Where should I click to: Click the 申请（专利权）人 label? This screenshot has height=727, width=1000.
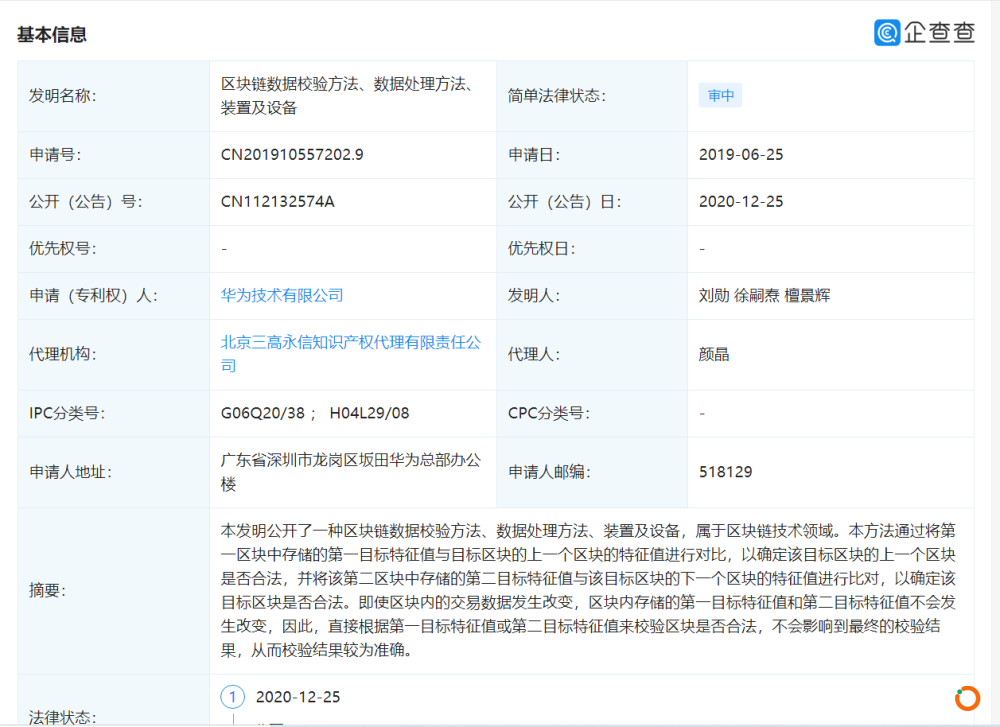pos(93,296)
